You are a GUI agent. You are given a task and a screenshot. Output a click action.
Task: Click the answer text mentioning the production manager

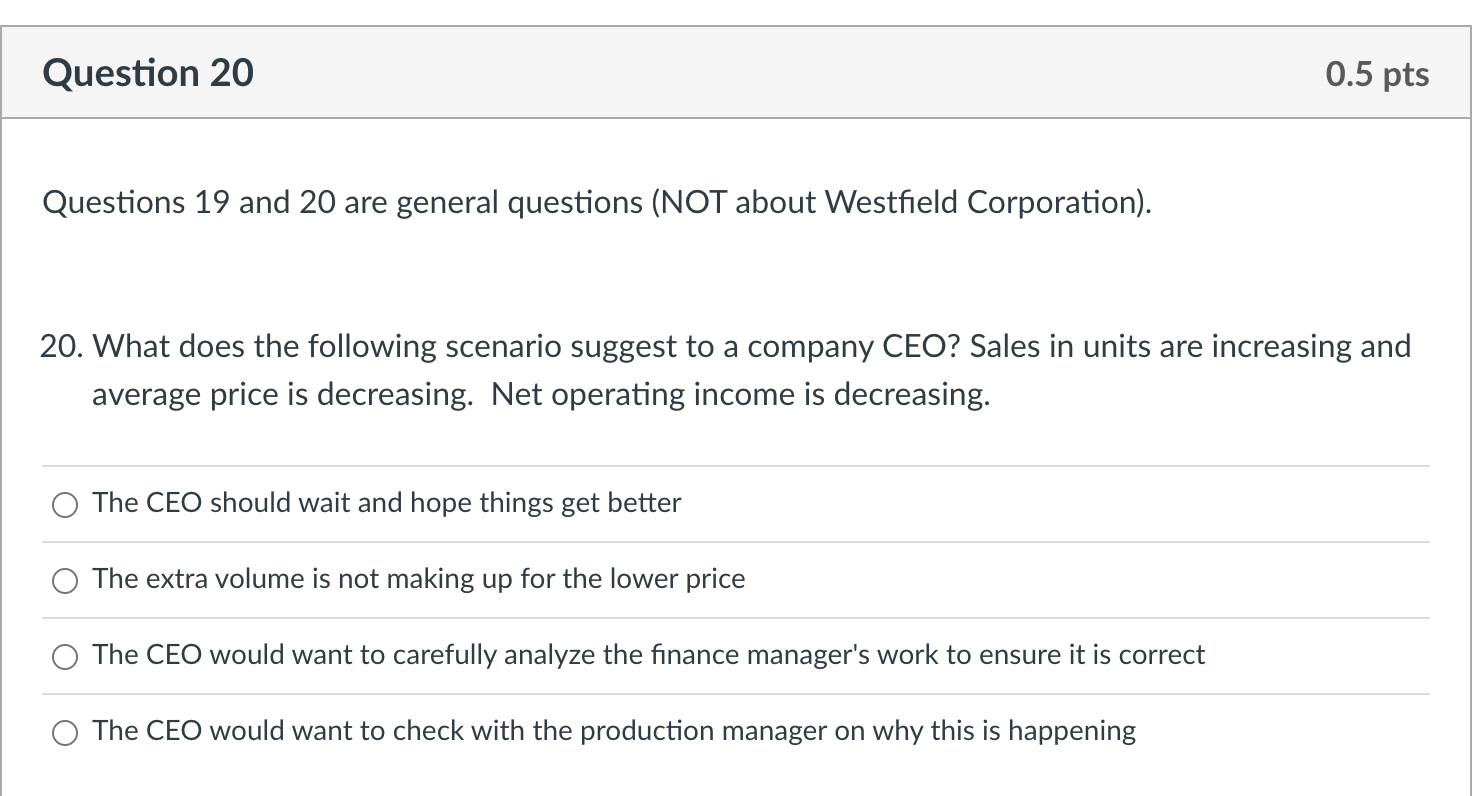(x=614, y=731)
